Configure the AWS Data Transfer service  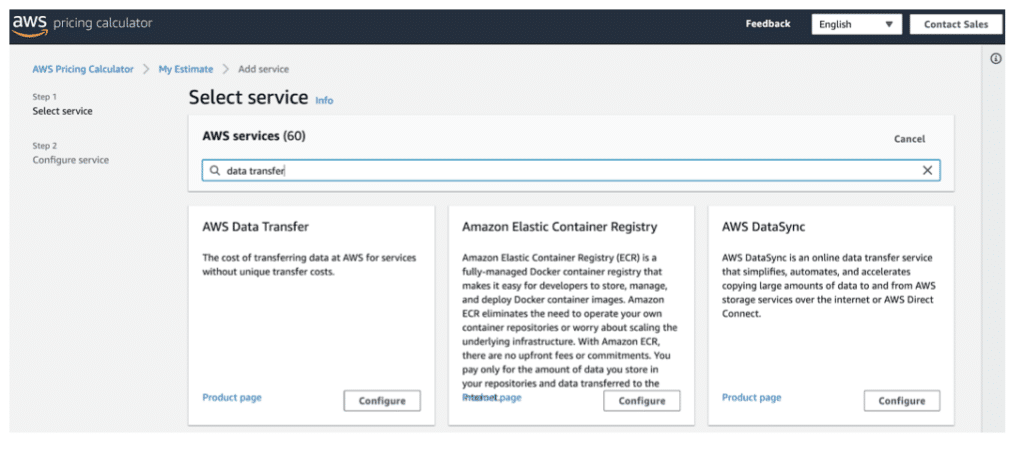[382, 401]
